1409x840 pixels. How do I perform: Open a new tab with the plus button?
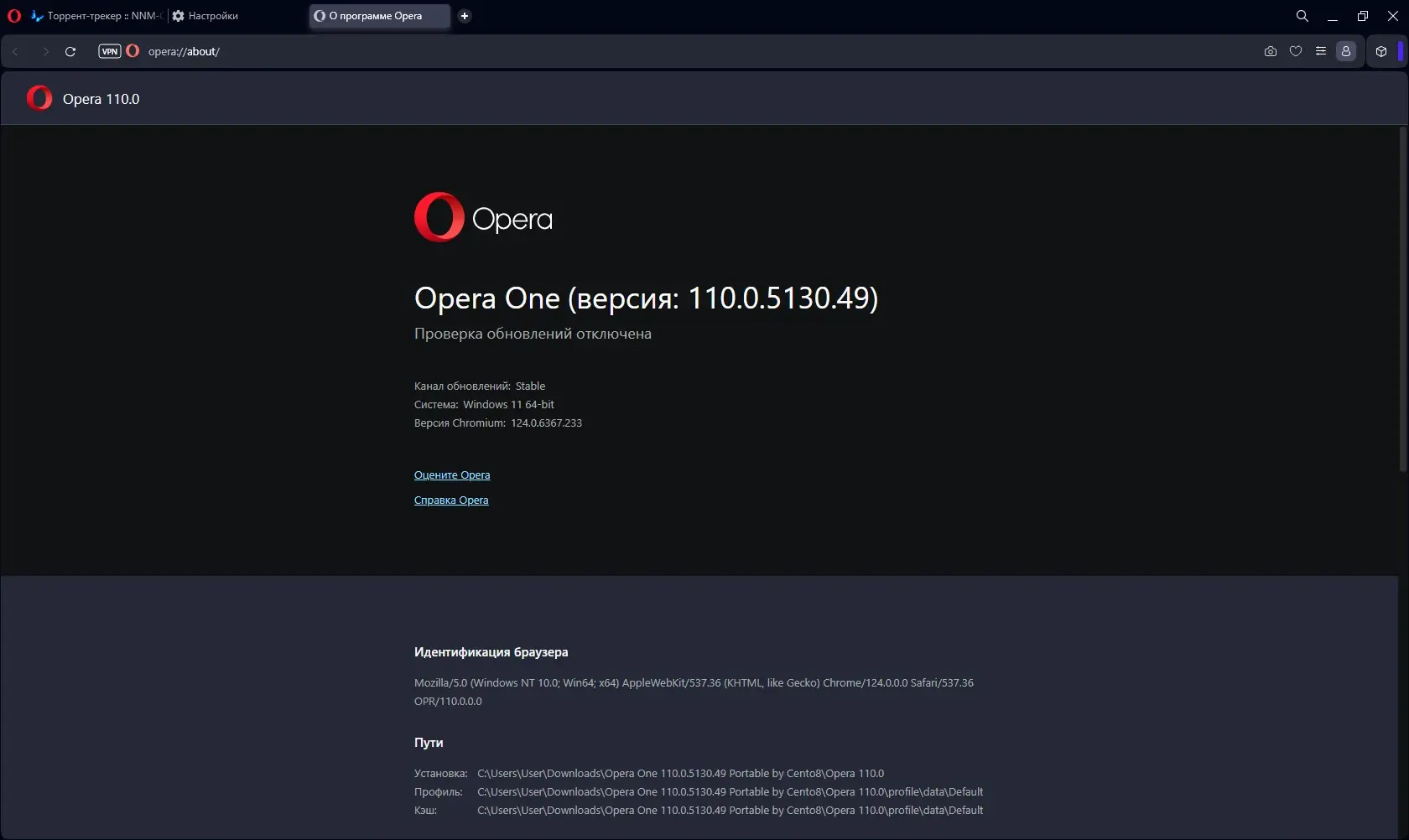click(x=465, y=15)
